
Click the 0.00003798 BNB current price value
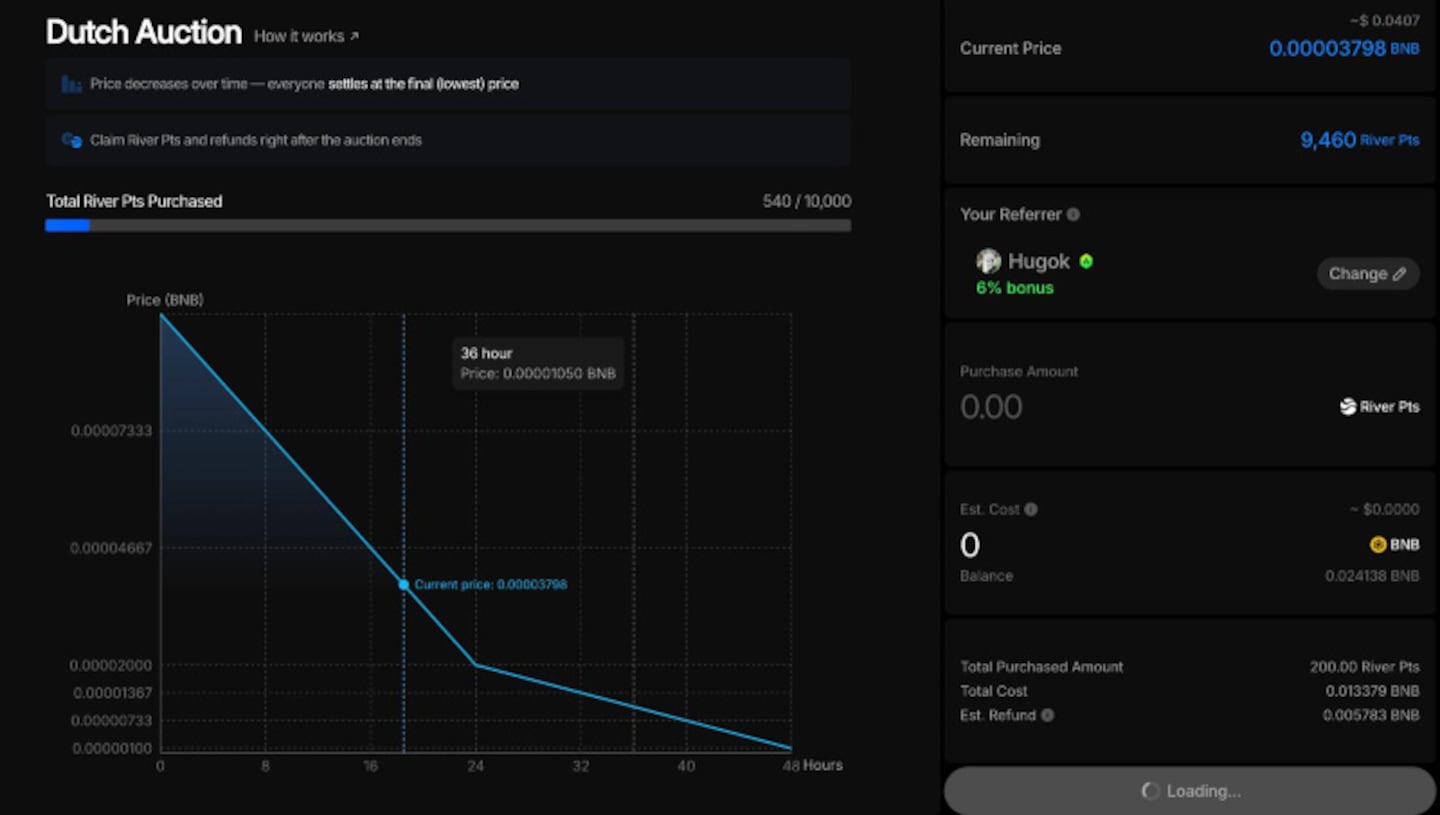[x=1344, y=48]
